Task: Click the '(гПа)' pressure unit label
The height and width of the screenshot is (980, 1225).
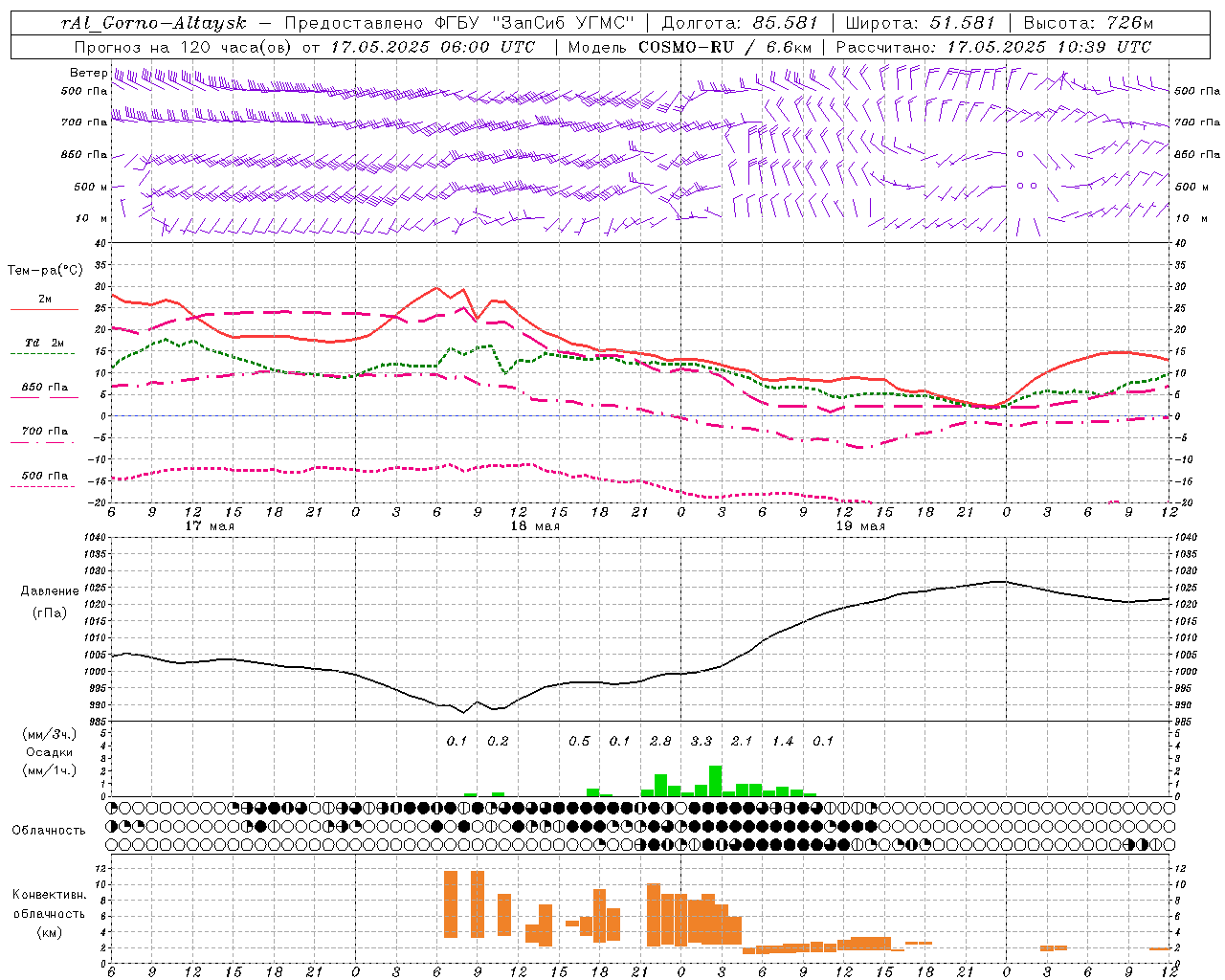Action: coord(50,613)
